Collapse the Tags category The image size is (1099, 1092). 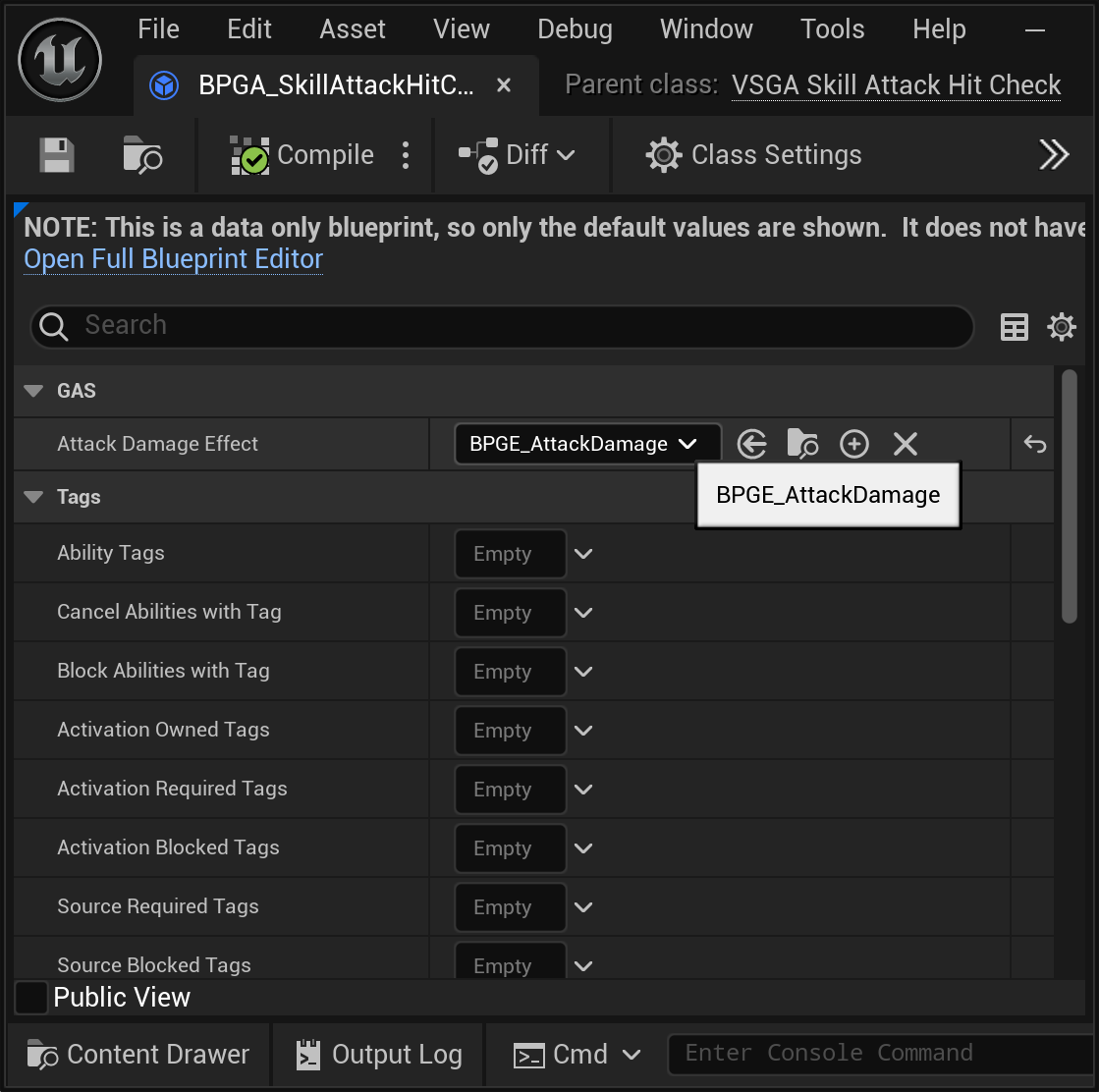(x=33, y=497)
